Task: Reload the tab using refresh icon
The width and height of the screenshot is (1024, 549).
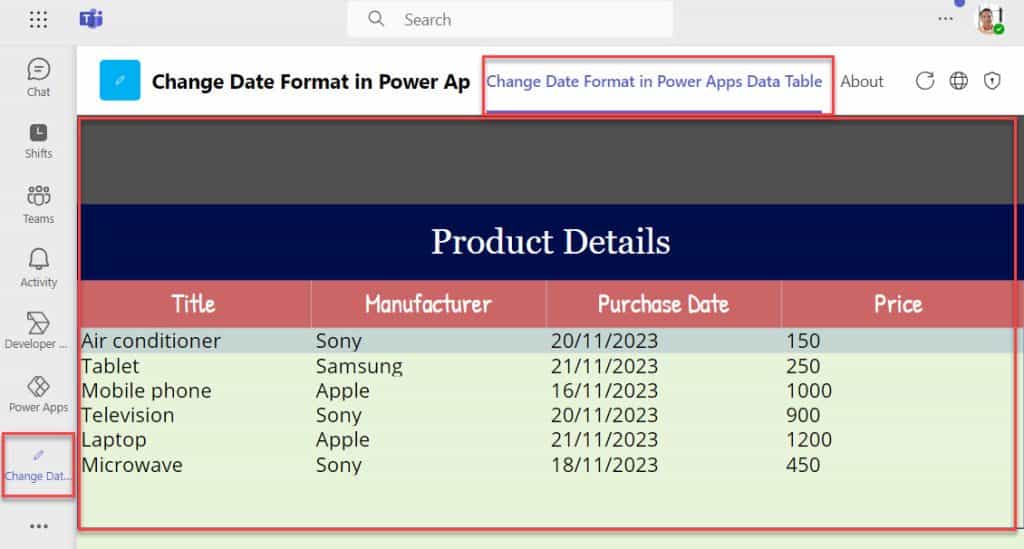Action: click(925, 81)
